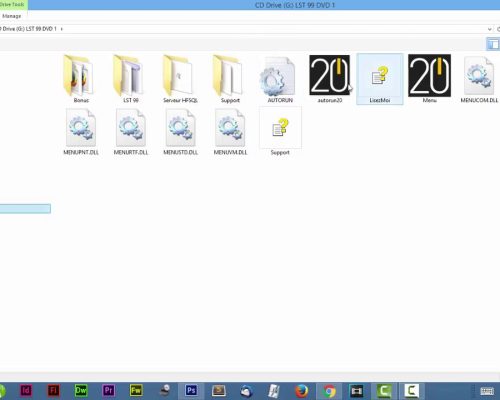This screenshot has height=400, width=500.
Task: Switch to Google Chrome in taskbar
Action: [x=329, y=391]
